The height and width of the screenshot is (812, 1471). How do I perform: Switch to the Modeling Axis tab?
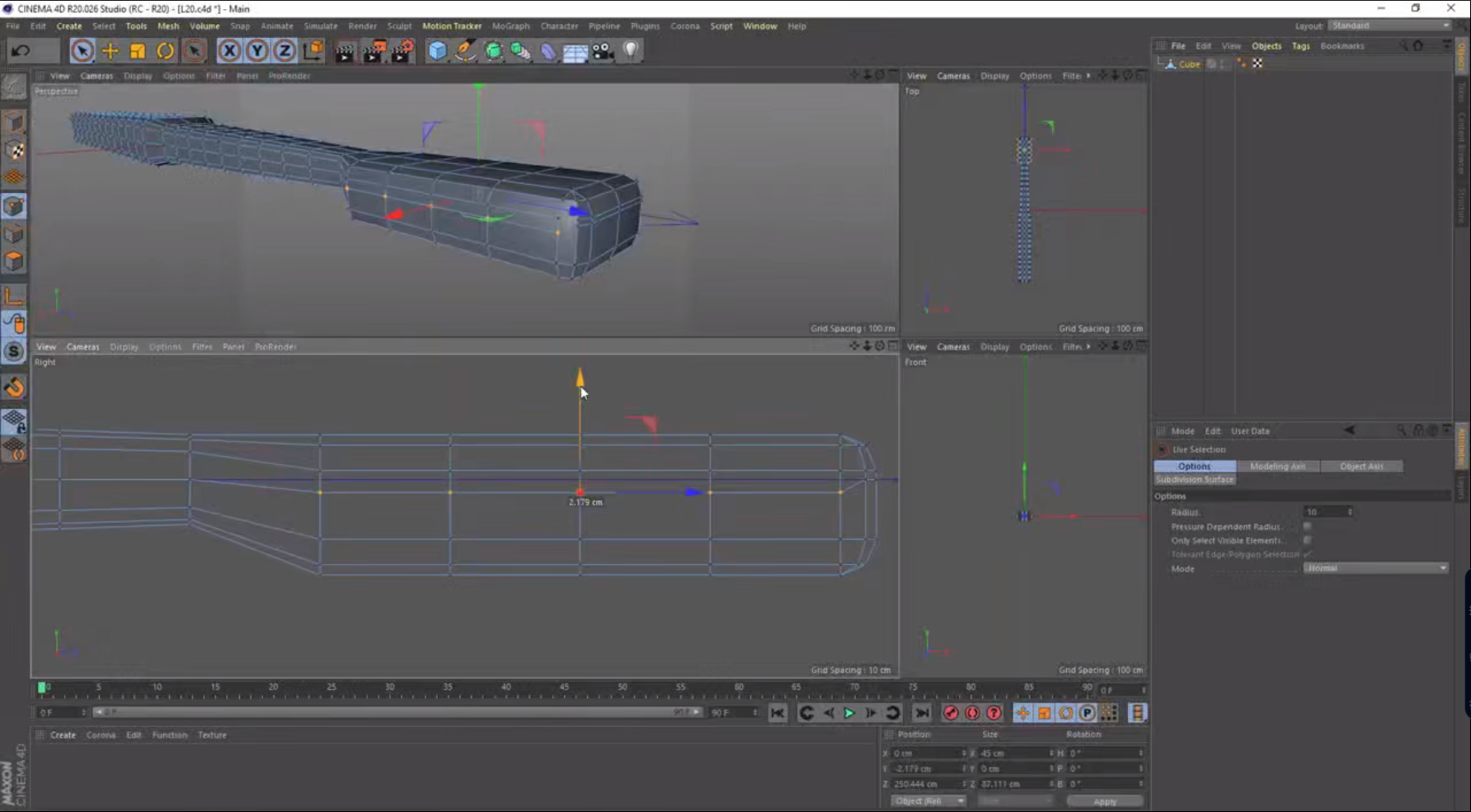[1277, 466]
